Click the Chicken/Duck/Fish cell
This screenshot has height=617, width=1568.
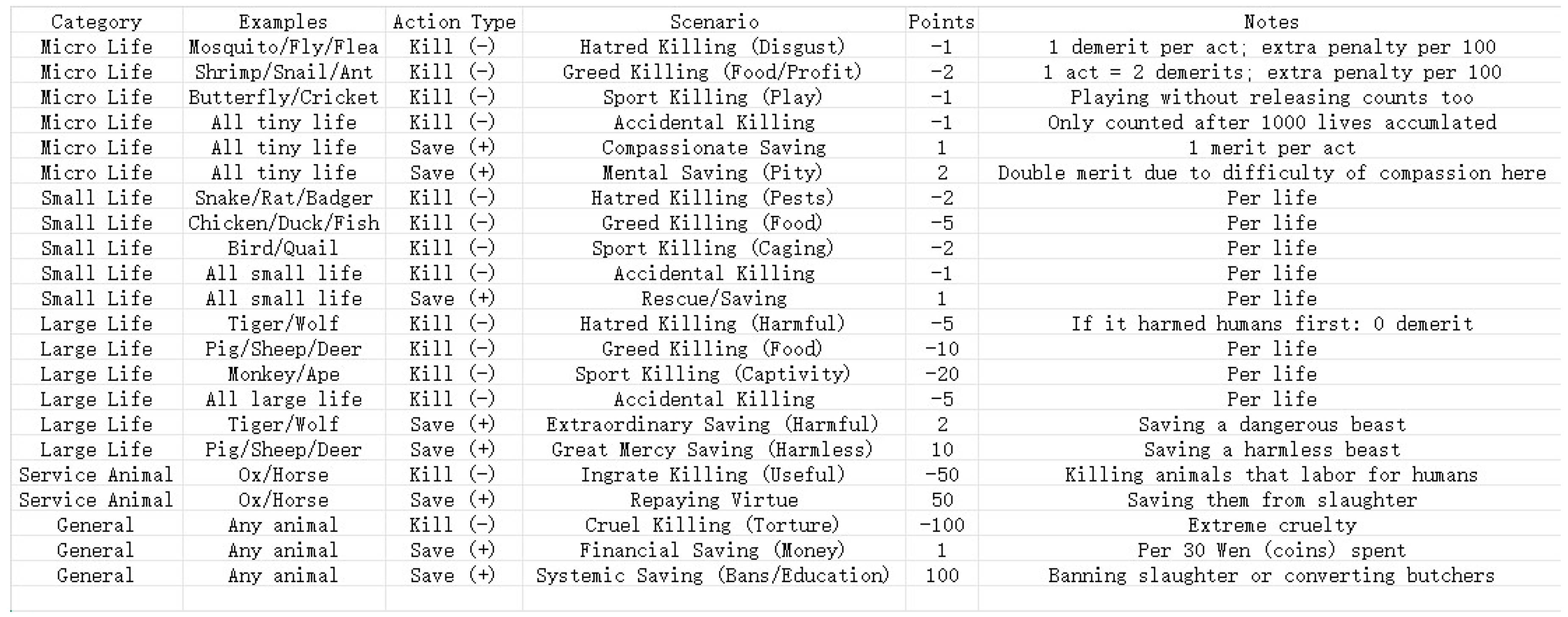[283, 223]
